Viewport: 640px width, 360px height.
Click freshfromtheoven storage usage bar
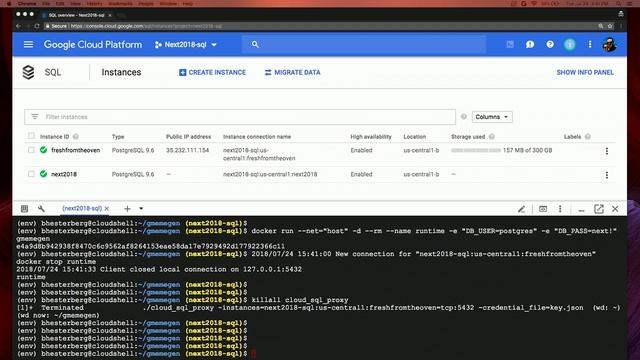(476, 150)
